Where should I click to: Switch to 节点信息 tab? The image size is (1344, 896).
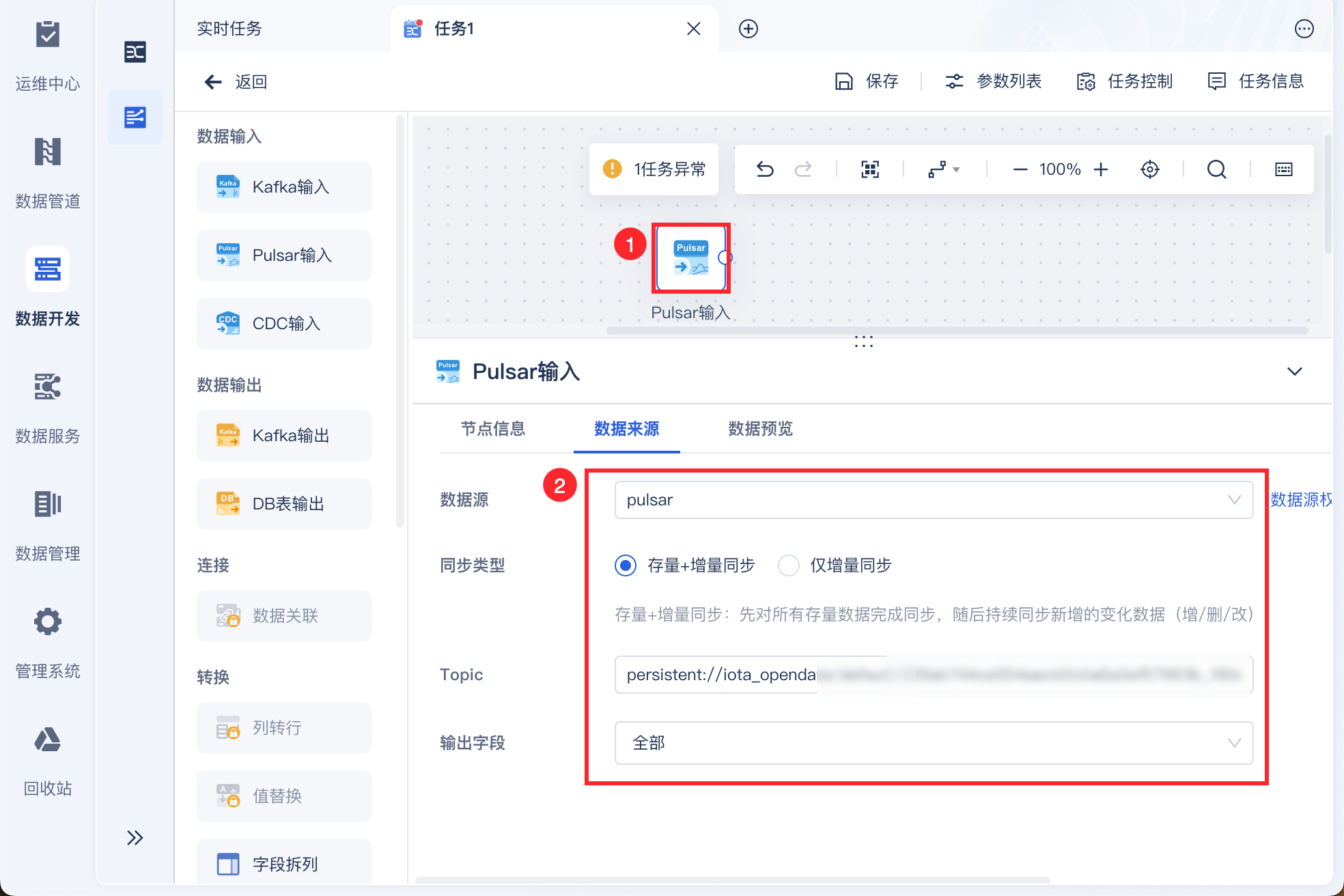pyautogui.click(x=493, y=429)
